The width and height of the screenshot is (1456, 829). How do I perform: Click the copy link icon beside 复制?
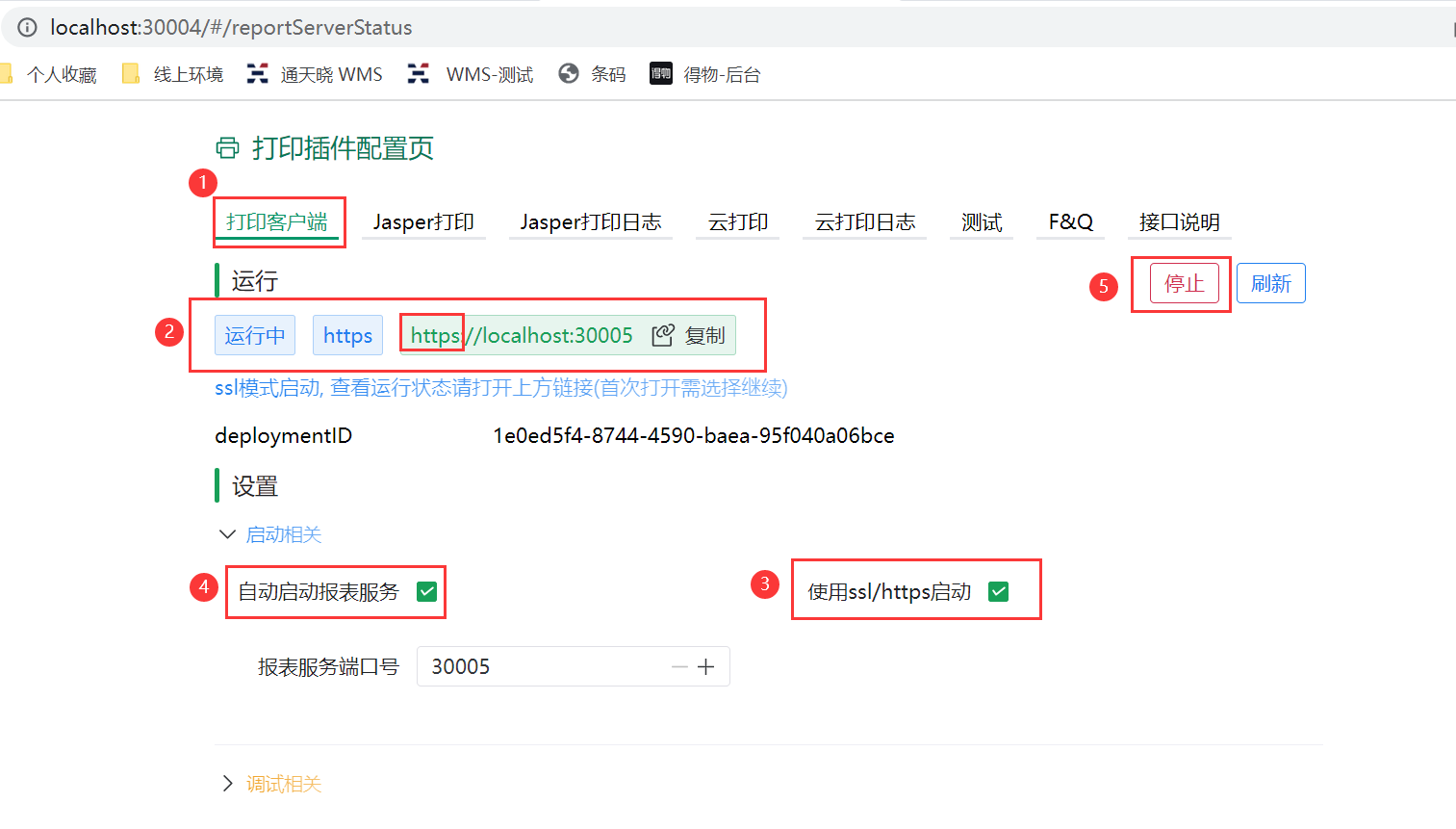pos(662,335)
